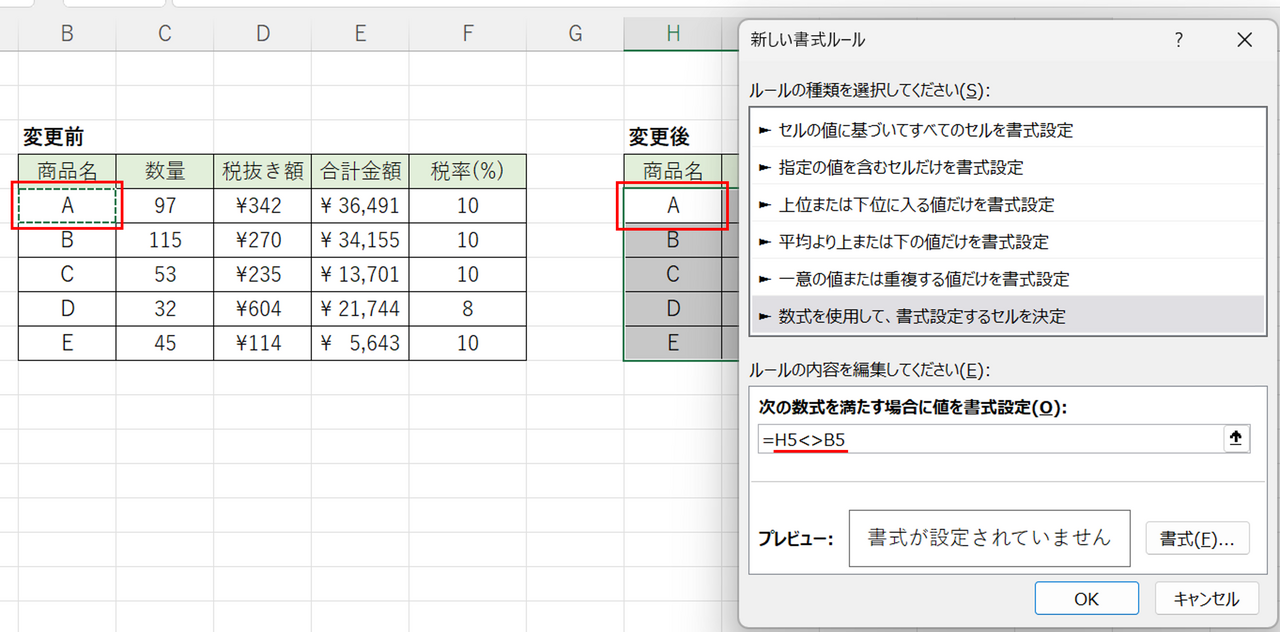Click cell containing A under 変更前 商品名
Screen dimensions: 1280x632
[67, 206]
